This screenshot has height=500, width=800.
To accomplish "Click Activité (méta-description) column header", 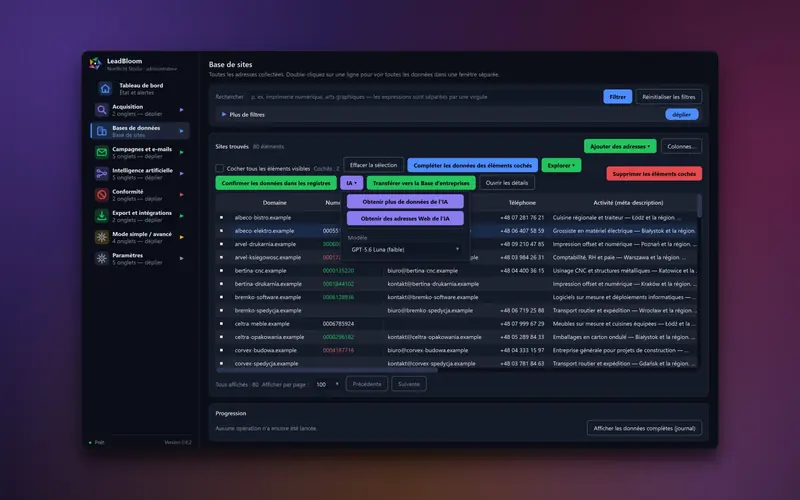I will pyautogui.click(x=628, y=203).
